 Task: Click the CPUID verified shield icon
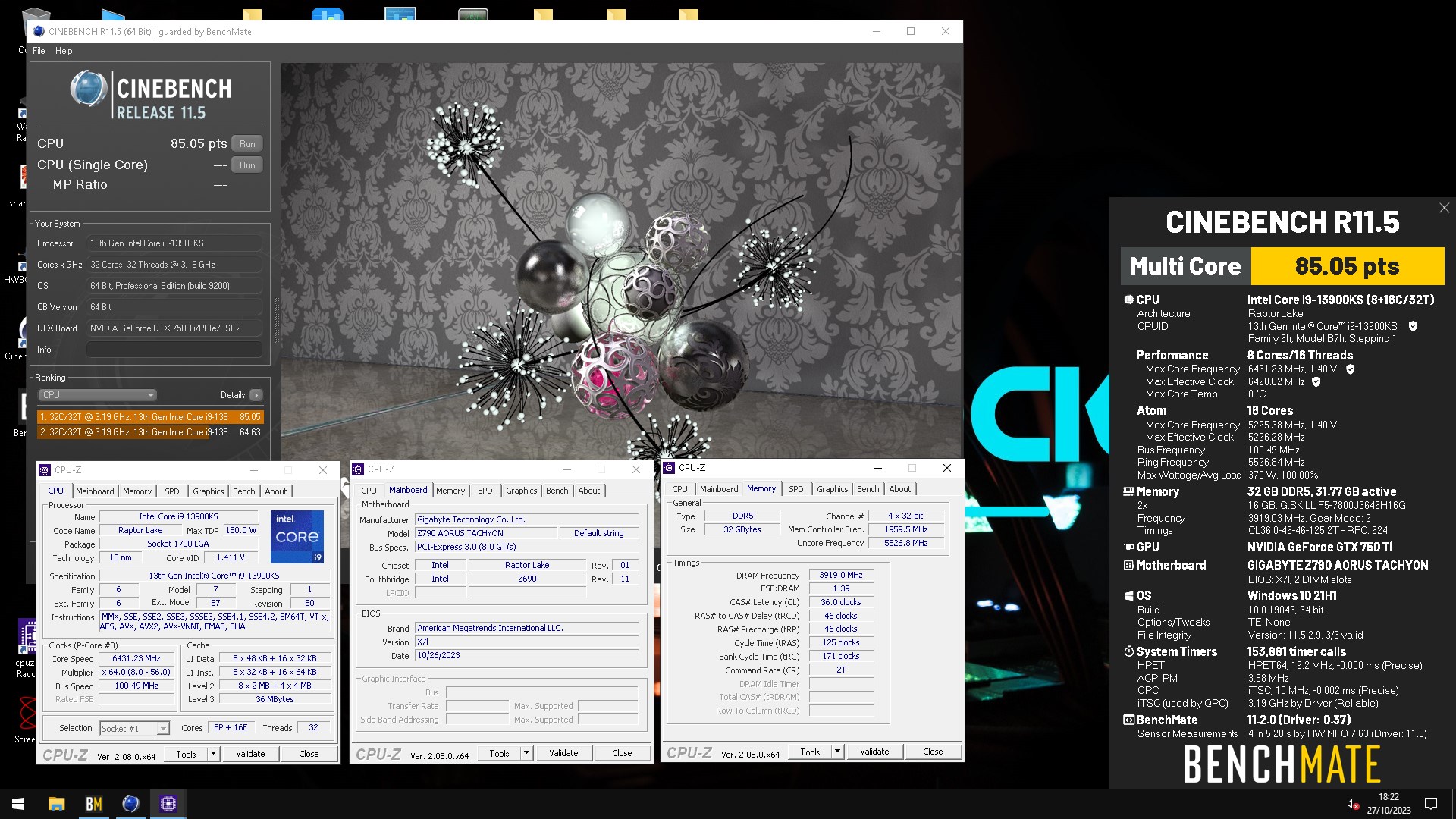click(1413, 326)
